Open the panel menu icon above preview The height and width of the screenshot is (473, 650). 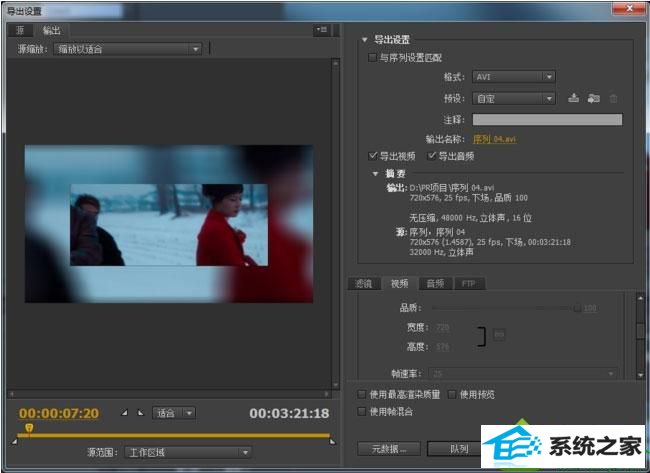coord(321,30)
